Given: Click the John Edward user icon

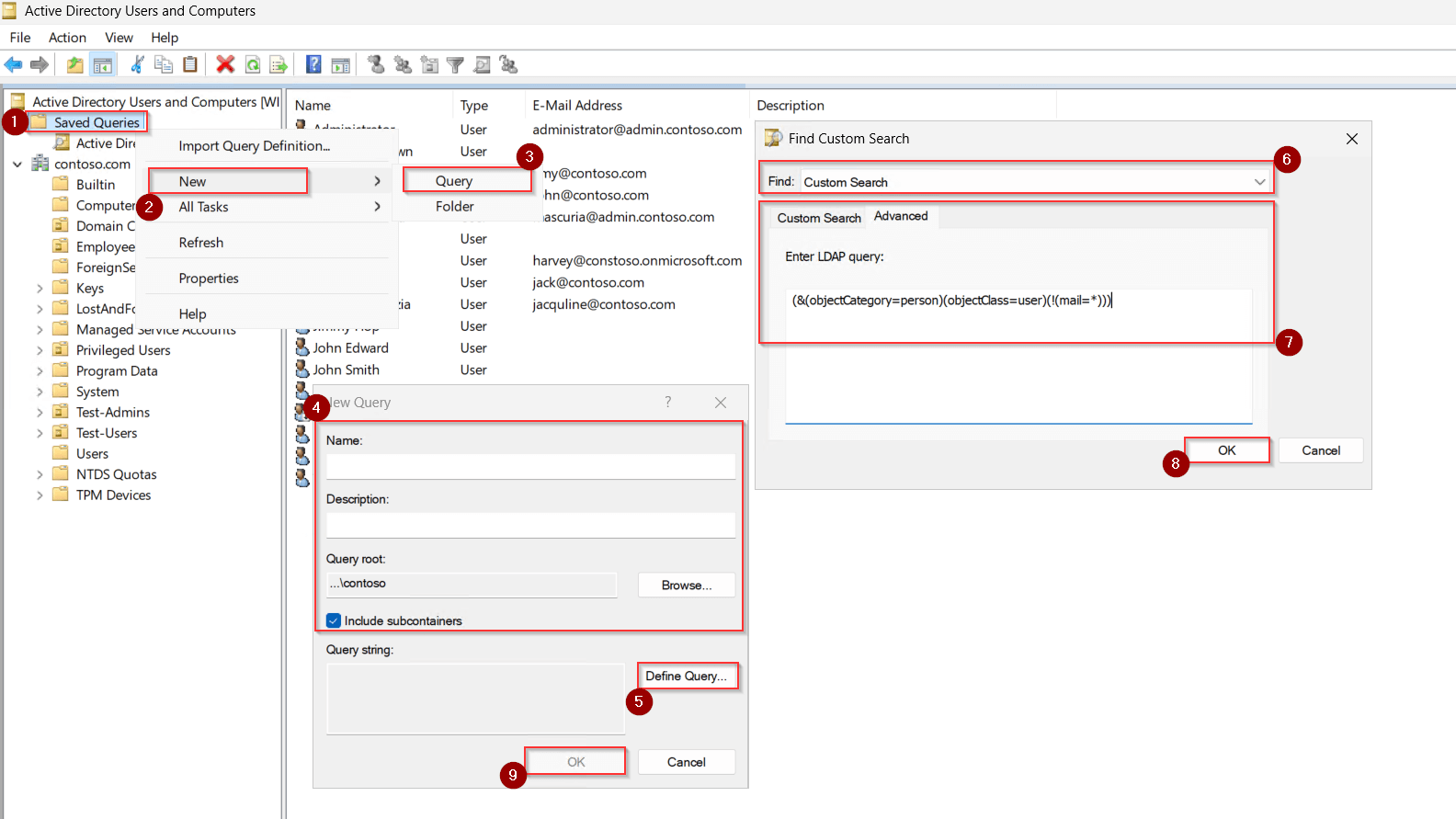Looking at the screenshot, I should pyautogui.click(x=302, y=347).
